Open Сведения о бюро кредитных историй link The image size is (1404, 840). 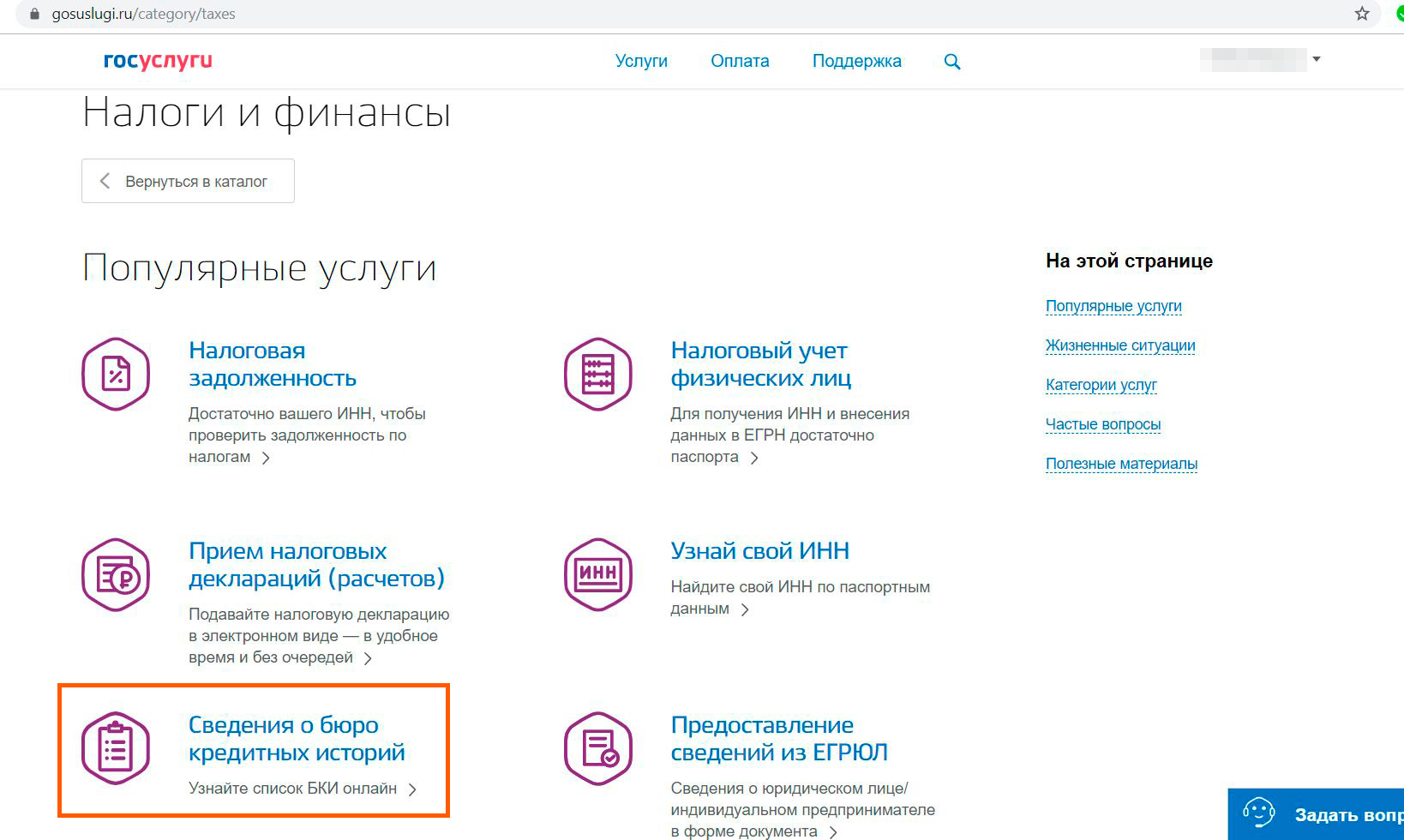pos(297,739)
